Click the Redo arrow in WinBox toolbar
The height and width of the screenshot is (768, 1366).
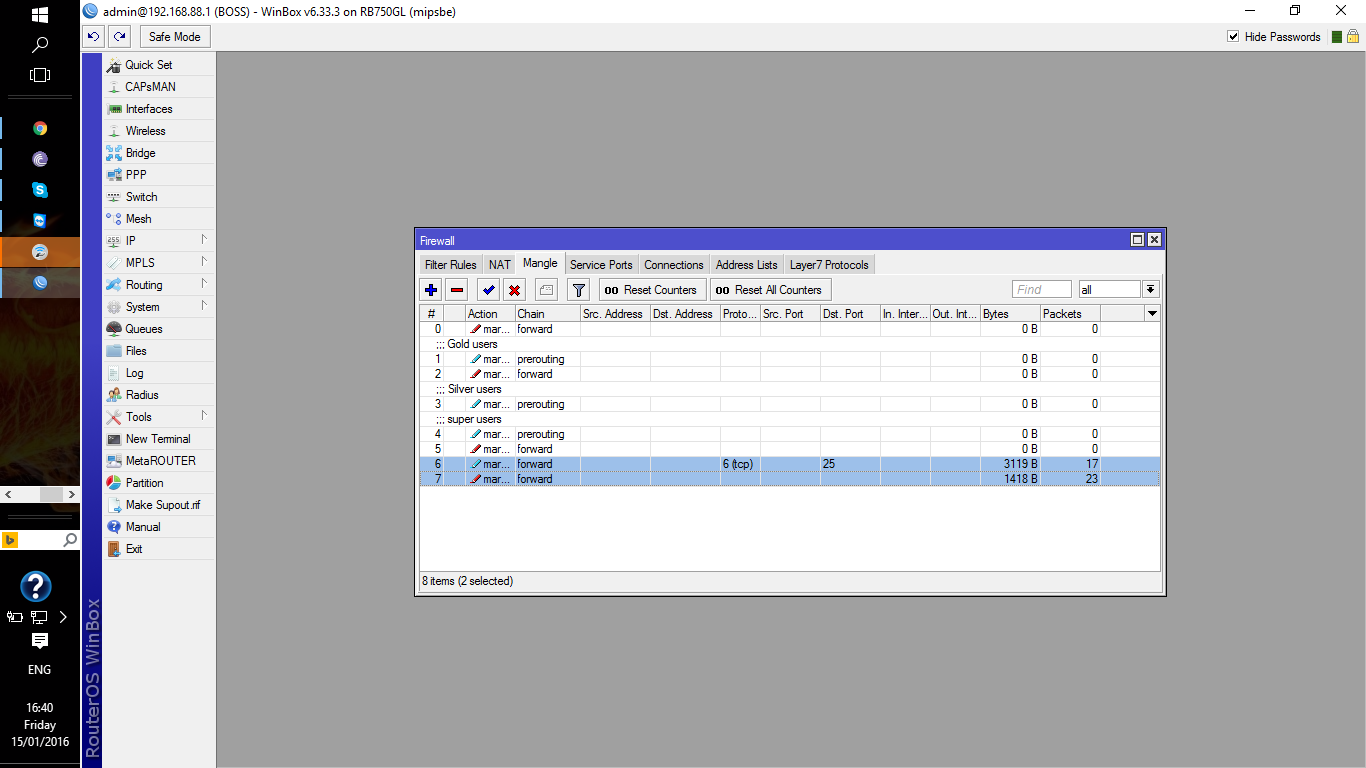coord(119,37)
